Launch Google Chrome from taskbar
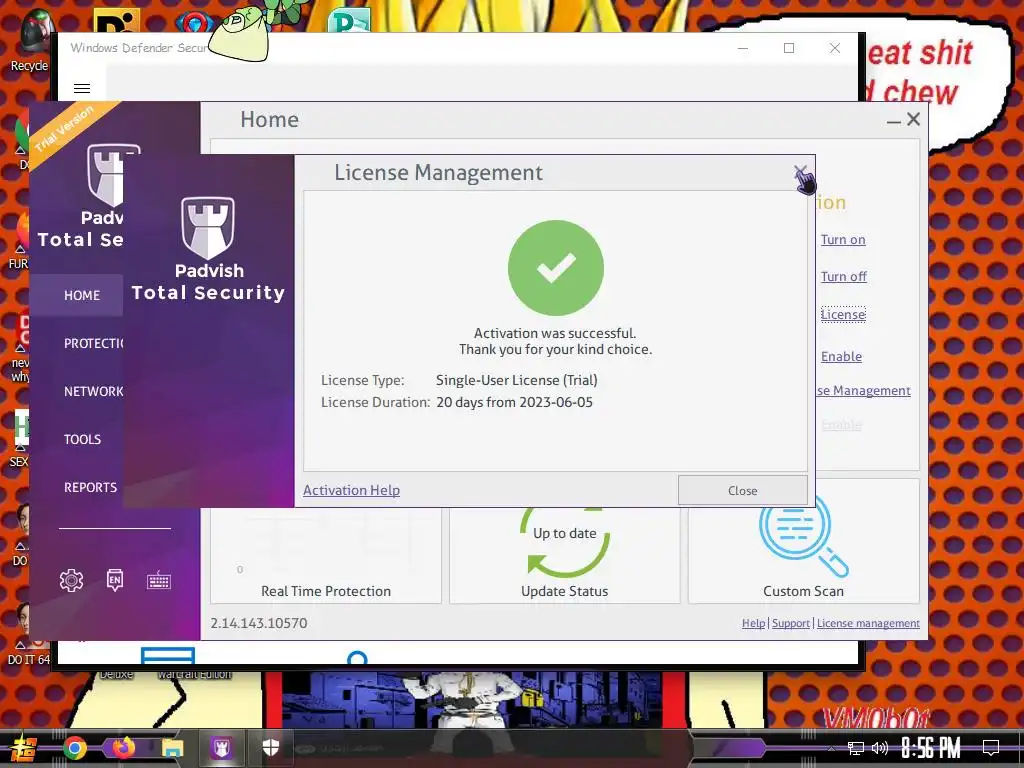Screen dimensions: 1024x768 coord(75,748)
